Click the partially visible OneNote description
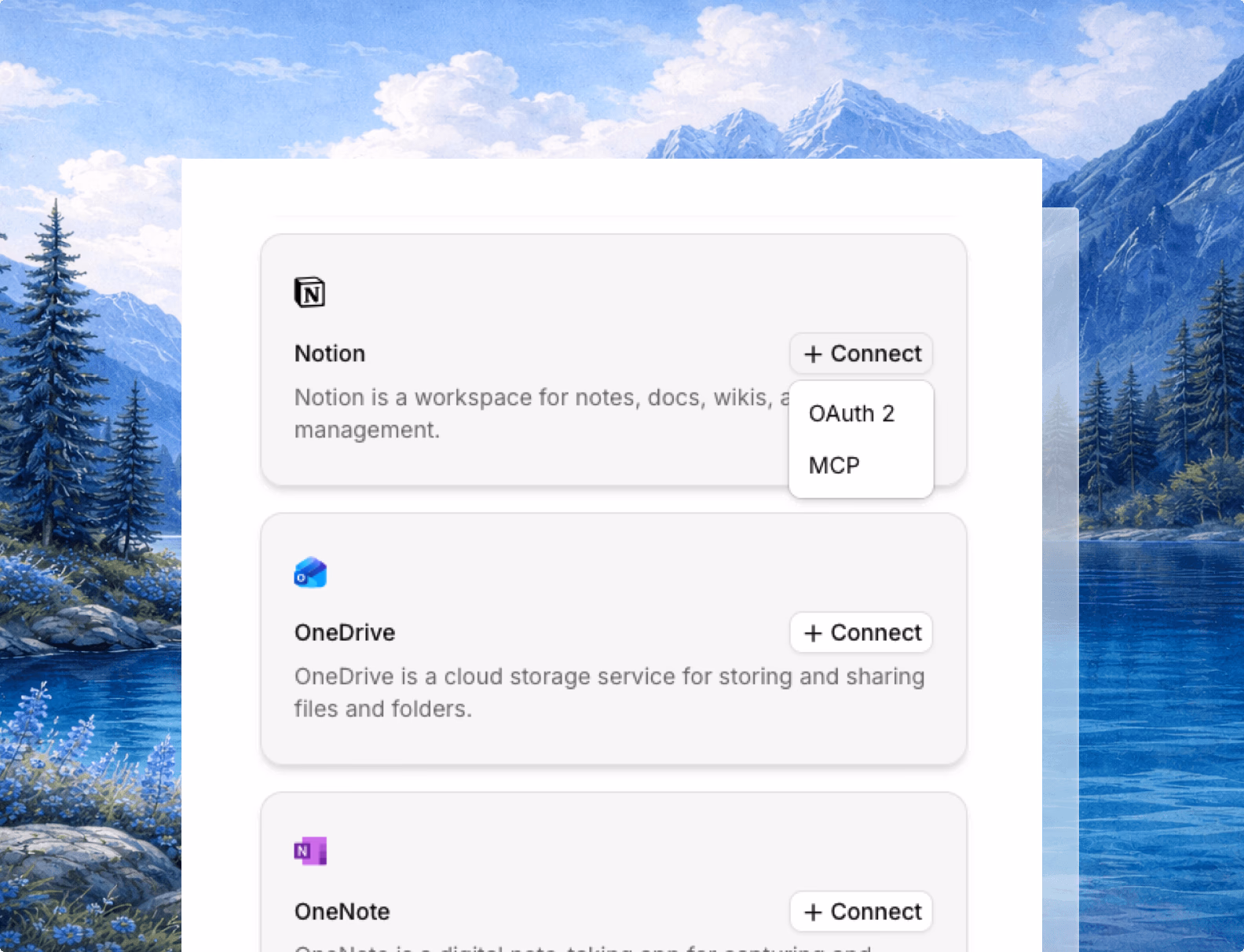The image size is (1244, 952). pyautogui.click(x=583, y=947)
